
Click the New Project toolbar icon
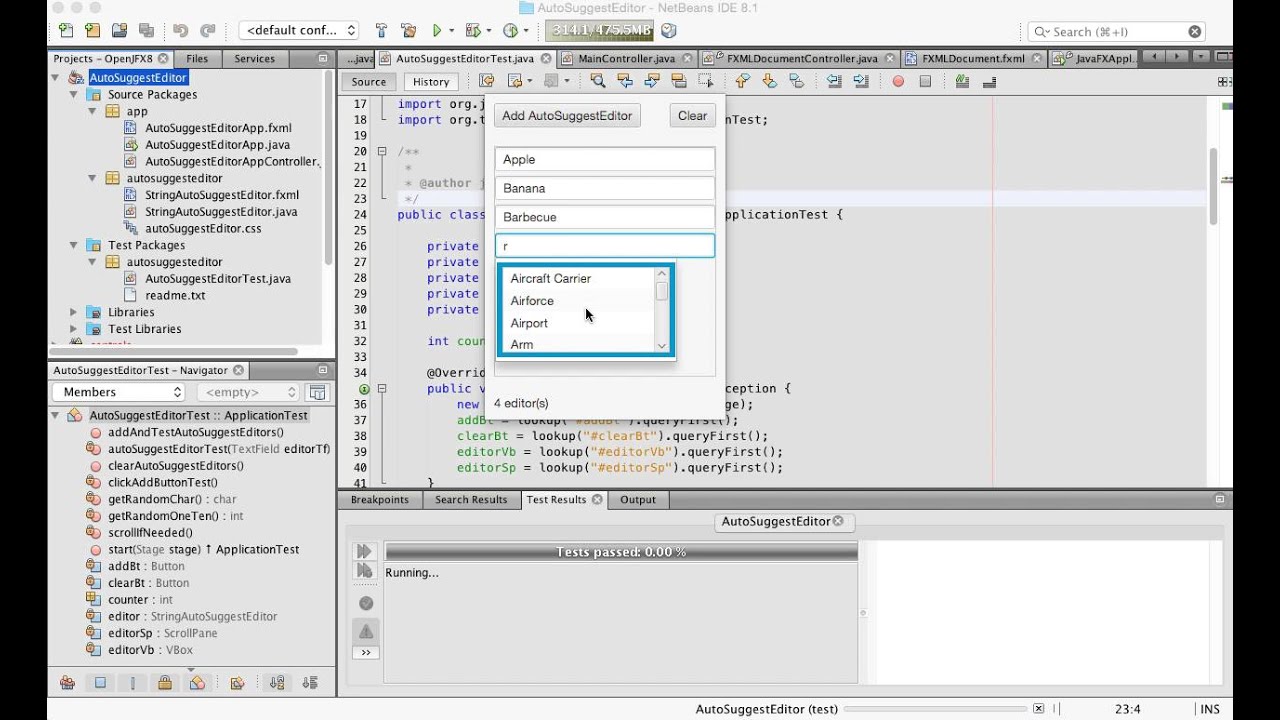pyautogui.click(x=92, y=31)
